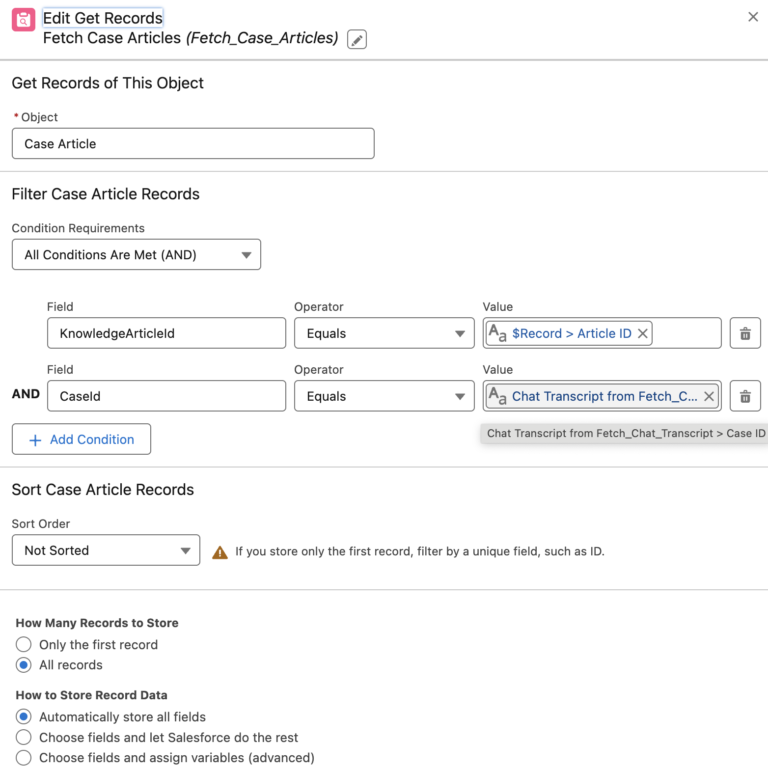Close the Edit Get Records dialog
Screen dimensions: 768x770
(753, 17)
